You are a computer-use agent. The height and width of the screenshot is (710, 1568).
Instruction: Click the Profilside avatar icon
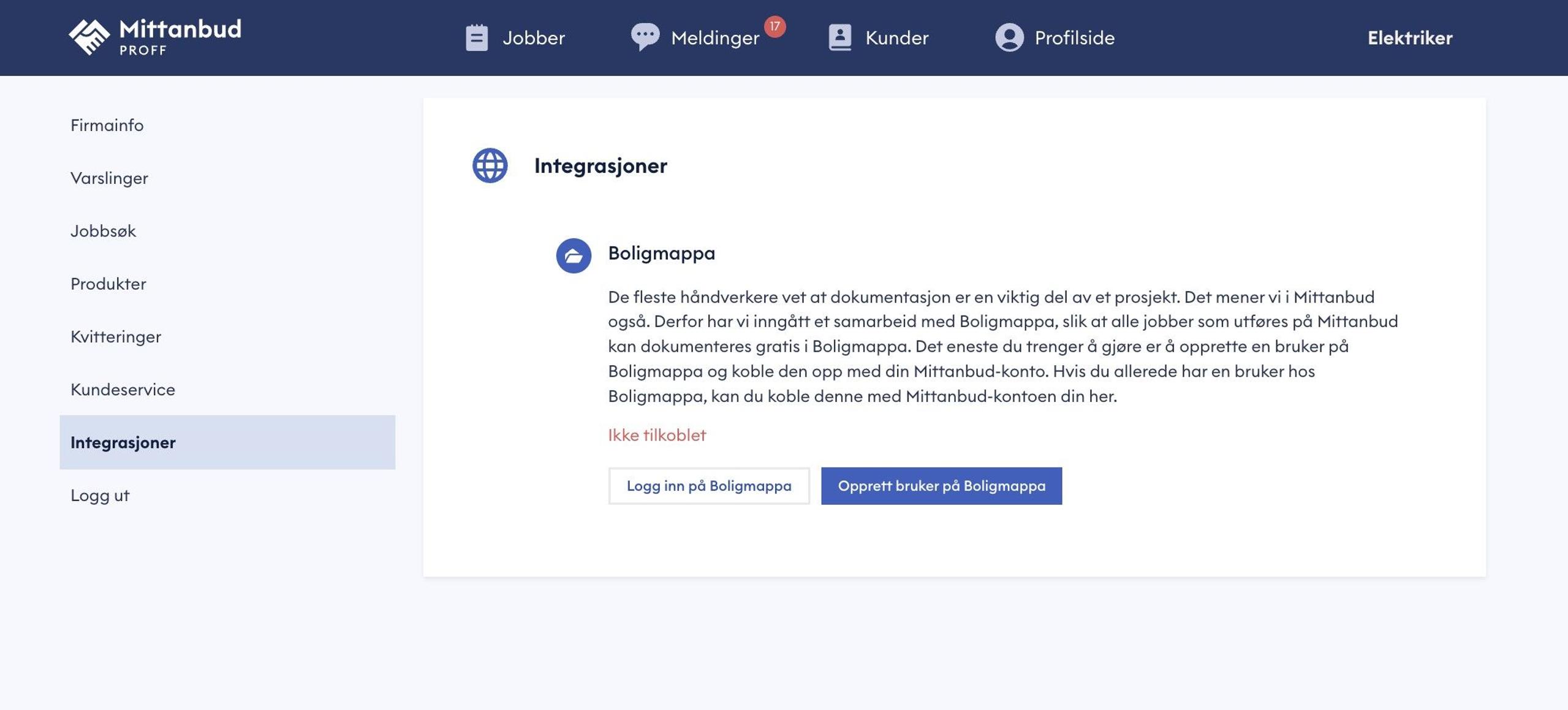1009,37
